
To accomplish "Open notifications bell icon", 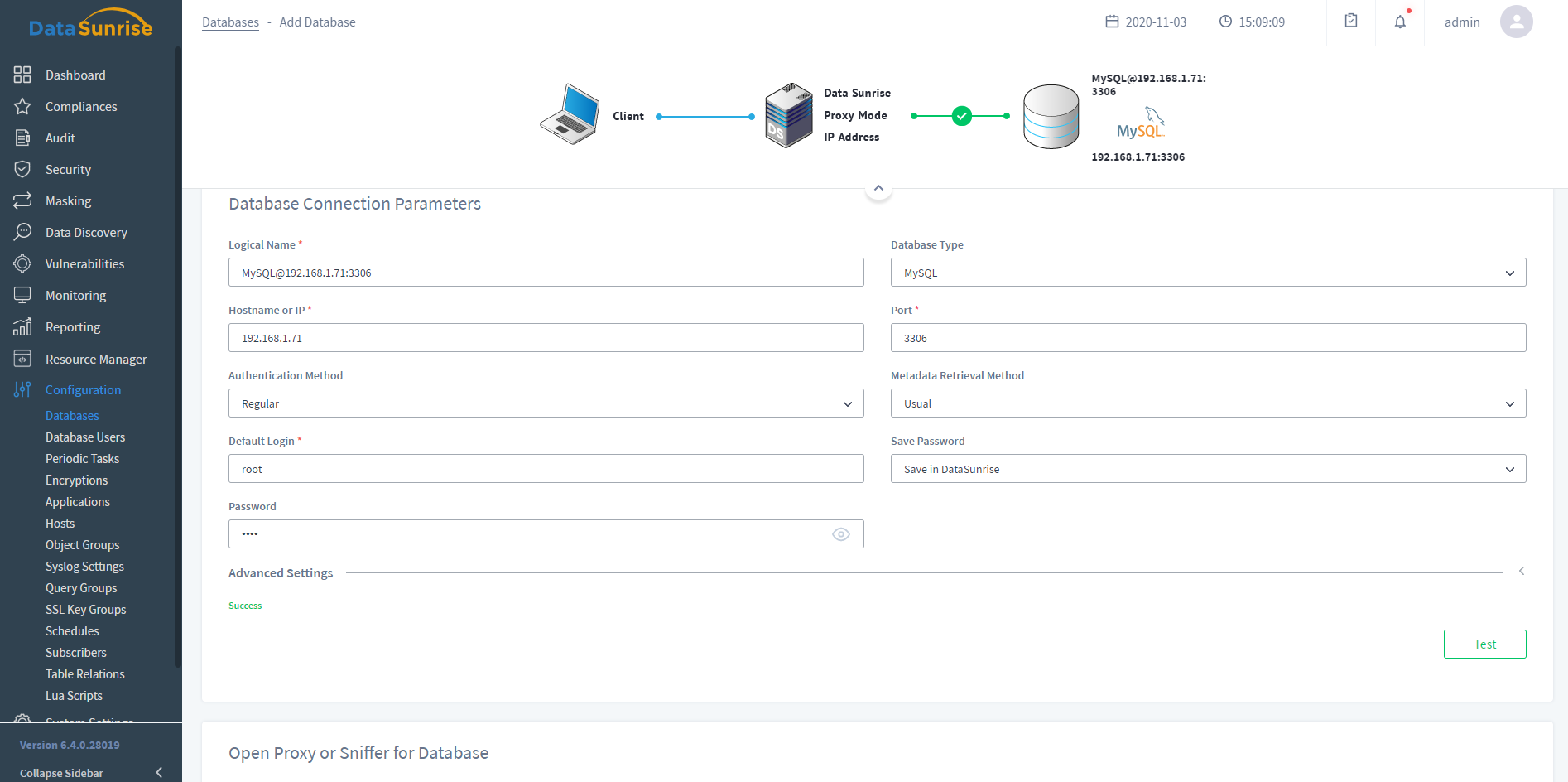I will pos(1400,22).
